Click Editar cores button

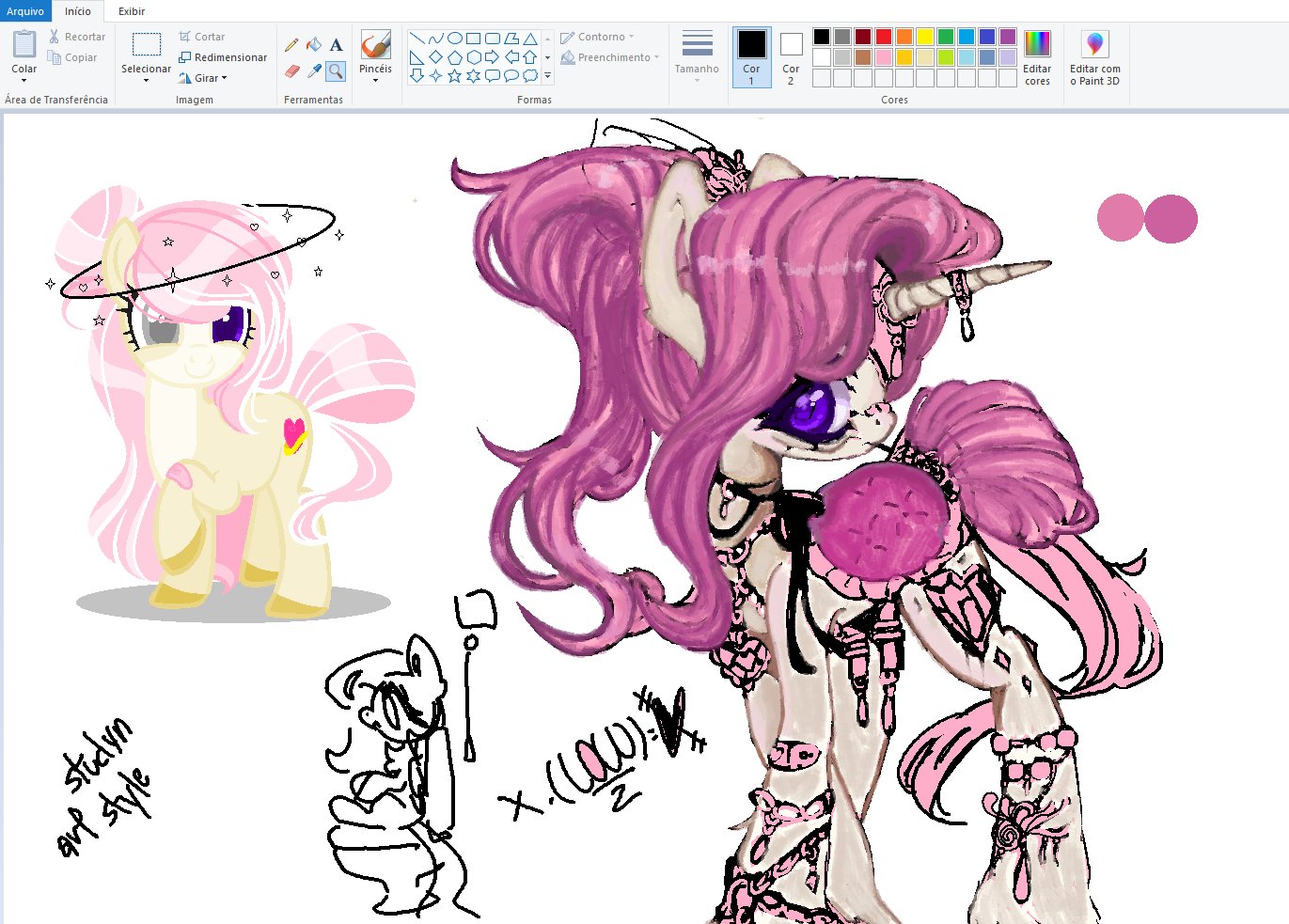click(x=1037, y=57)
